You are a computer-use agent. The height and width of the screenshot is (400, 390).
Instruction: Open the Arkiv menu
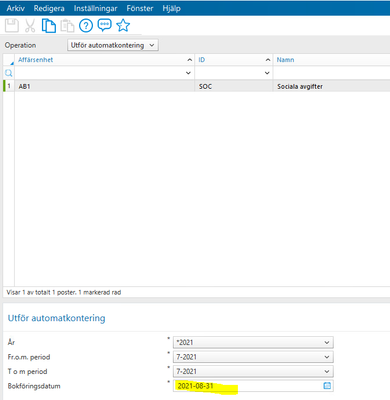(x=15, y=8)
